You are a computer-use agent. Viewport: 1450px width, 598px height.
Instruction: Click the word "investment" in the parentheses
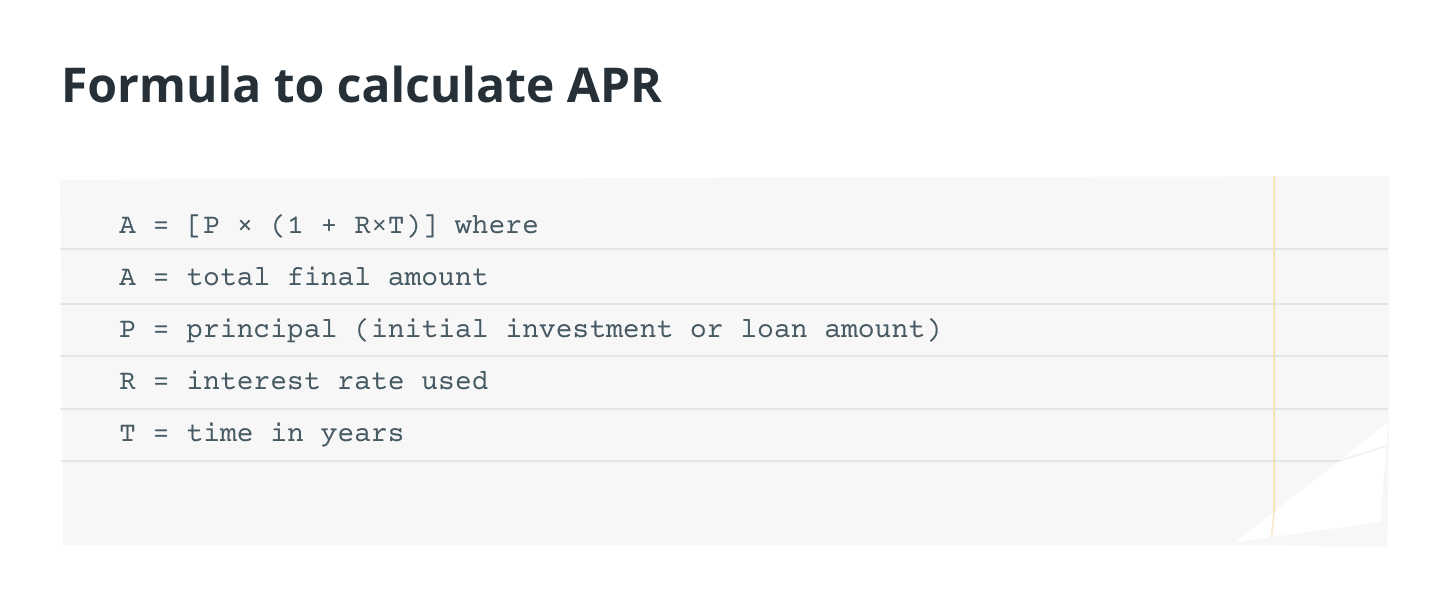click(589, 329)
